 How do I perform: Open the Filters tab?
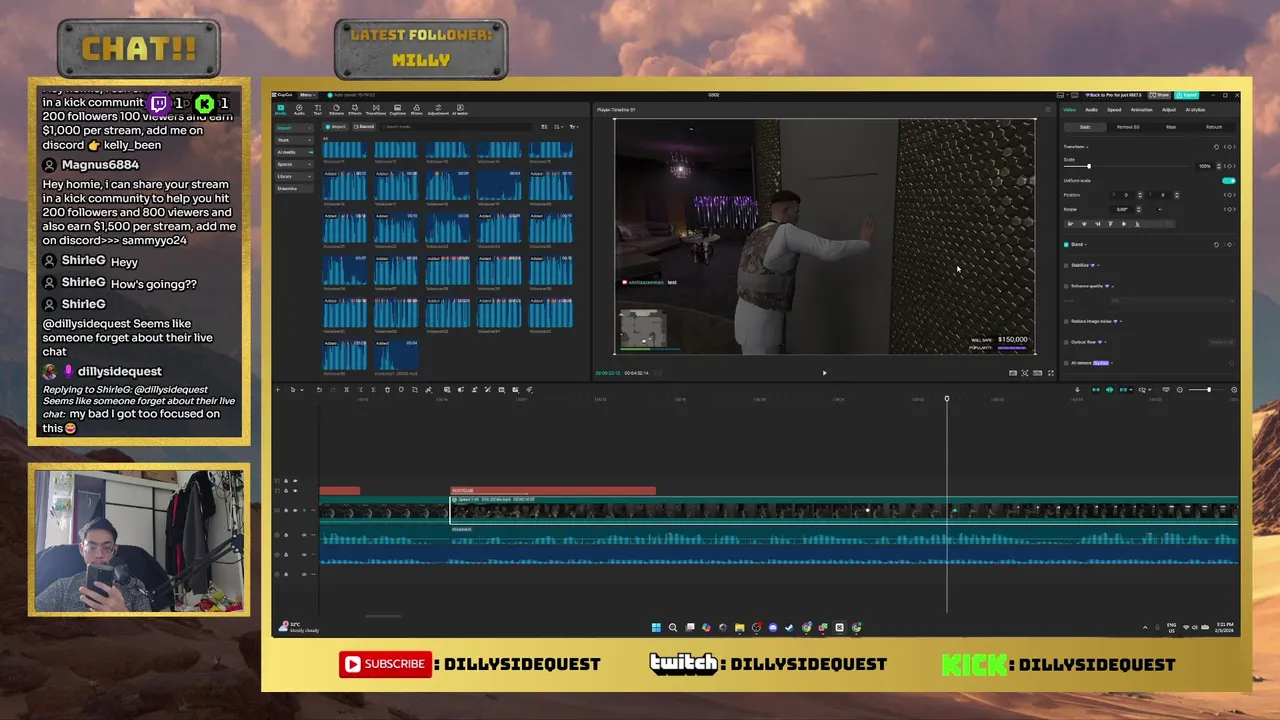(x=416, y=109)
